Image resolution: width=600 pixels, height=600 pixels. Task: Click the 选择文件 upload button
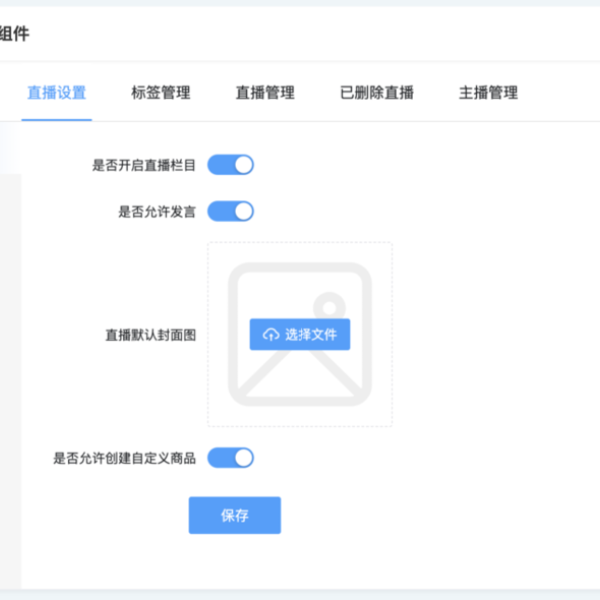coord(300,334)
